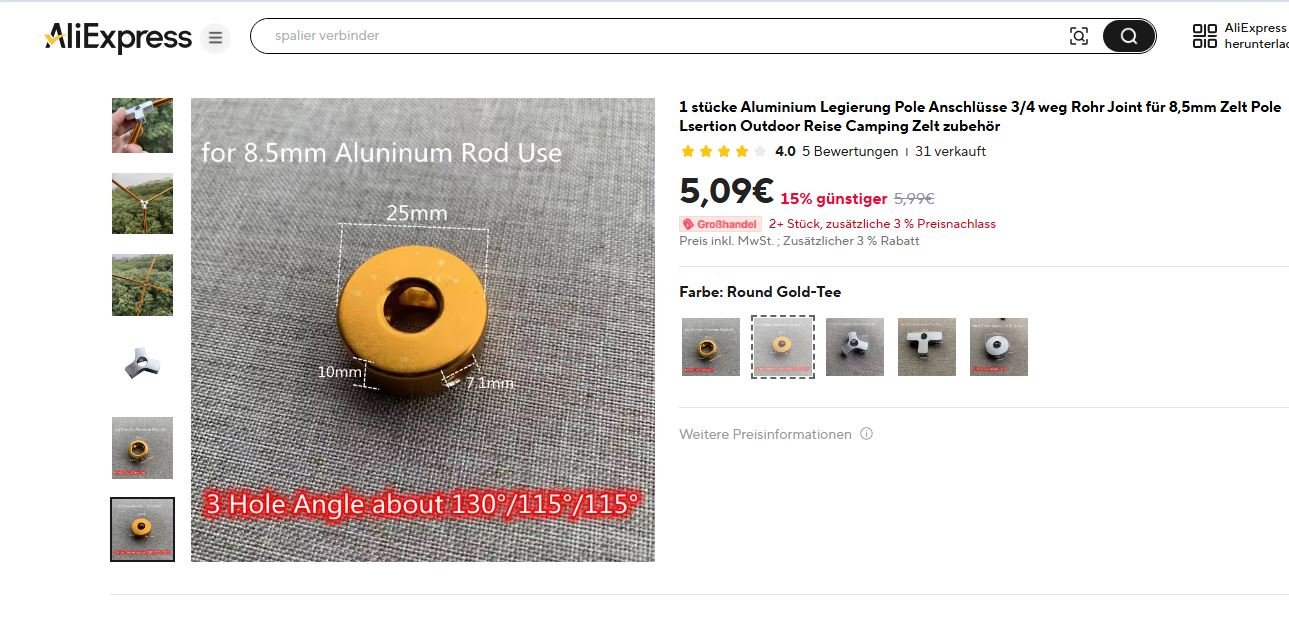Click Weitere Preisinformationen link
This screenshot has height=632, width=1289.
(x=765, y=434)
